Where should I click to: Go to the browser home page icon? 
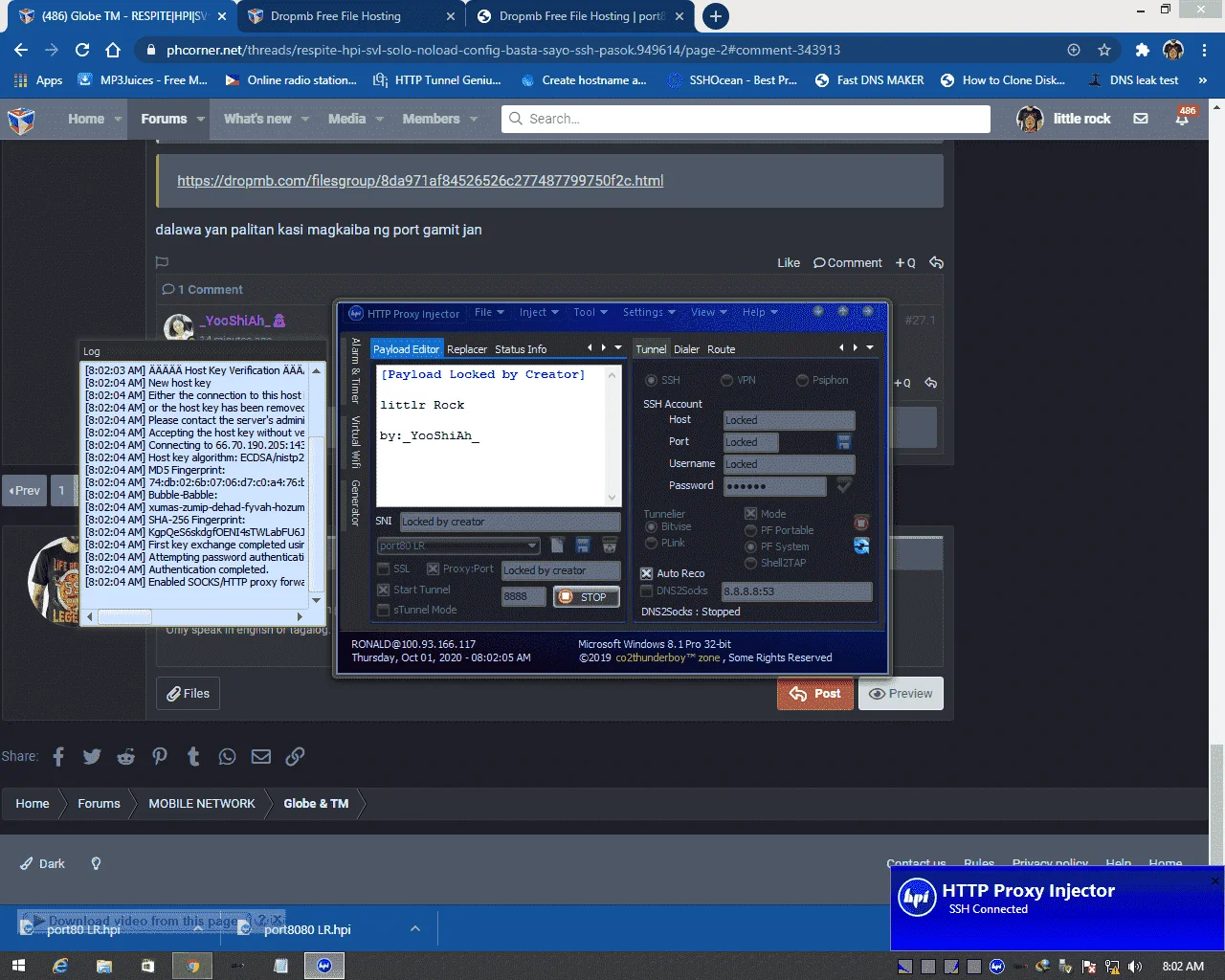tap(113, 50)
